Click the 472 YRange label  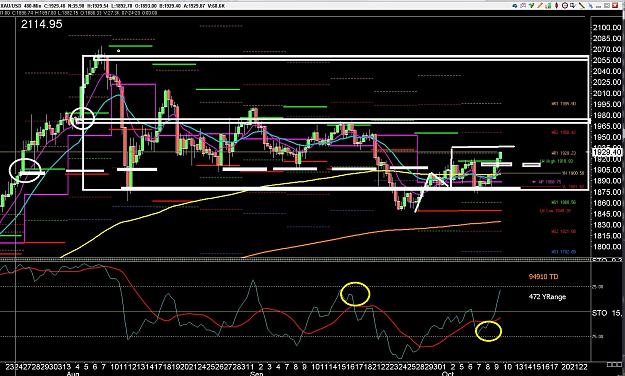(547, 297)
